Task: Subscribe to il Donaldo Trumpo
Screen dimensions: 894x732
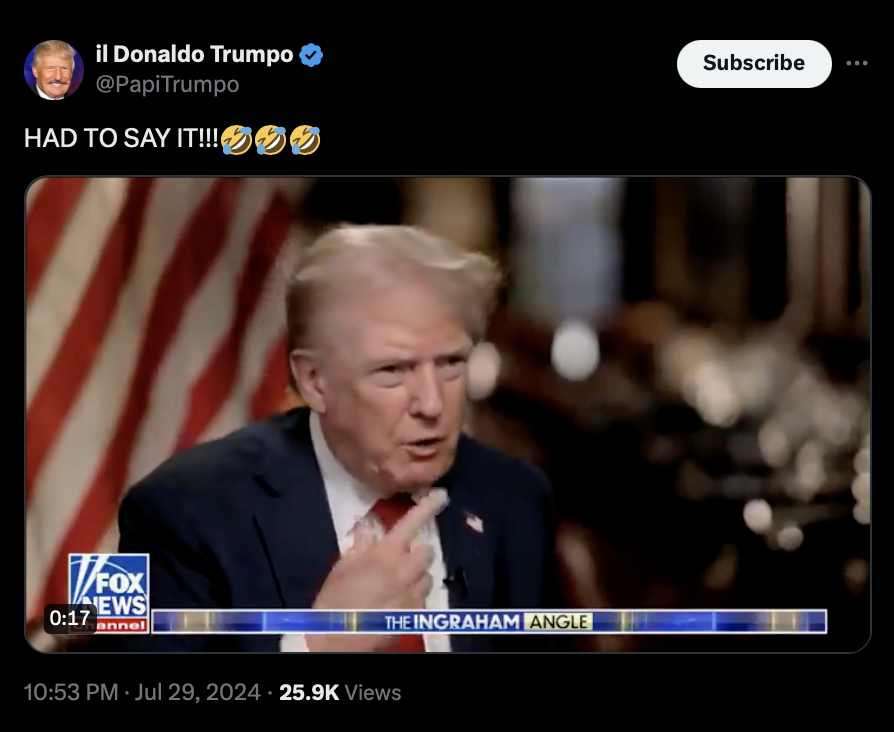Action: pyautogui.click(x=754, y=63)
